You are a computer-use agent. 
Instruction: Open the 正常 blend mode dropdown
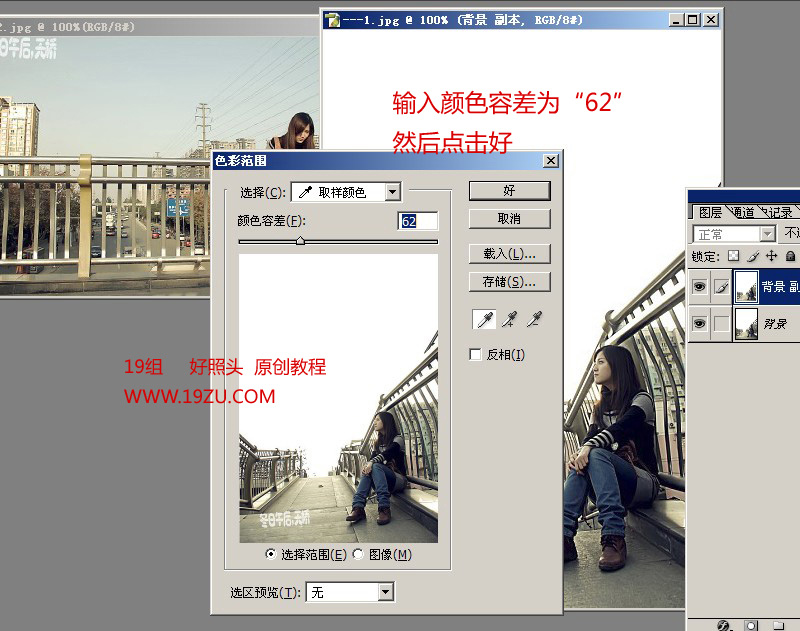[x=735, y=234]
